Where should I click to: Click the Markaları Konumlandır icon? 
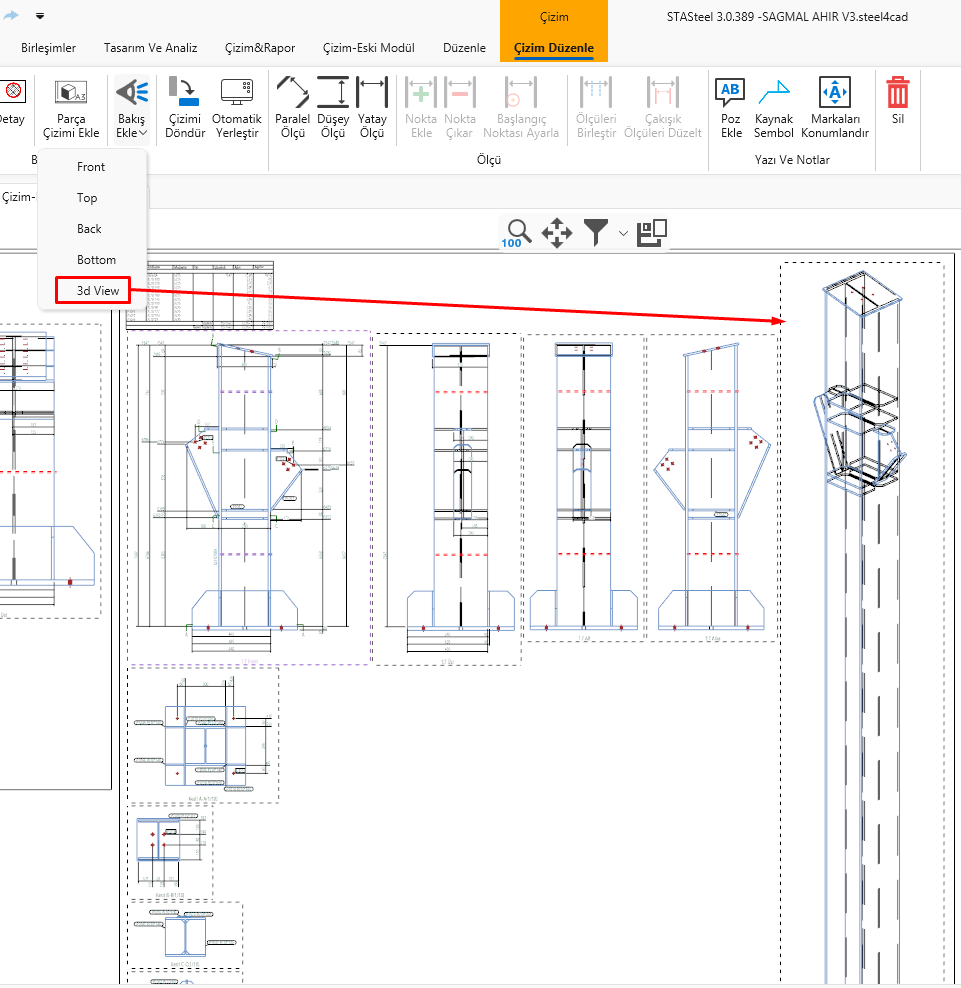tap(833, 93)
